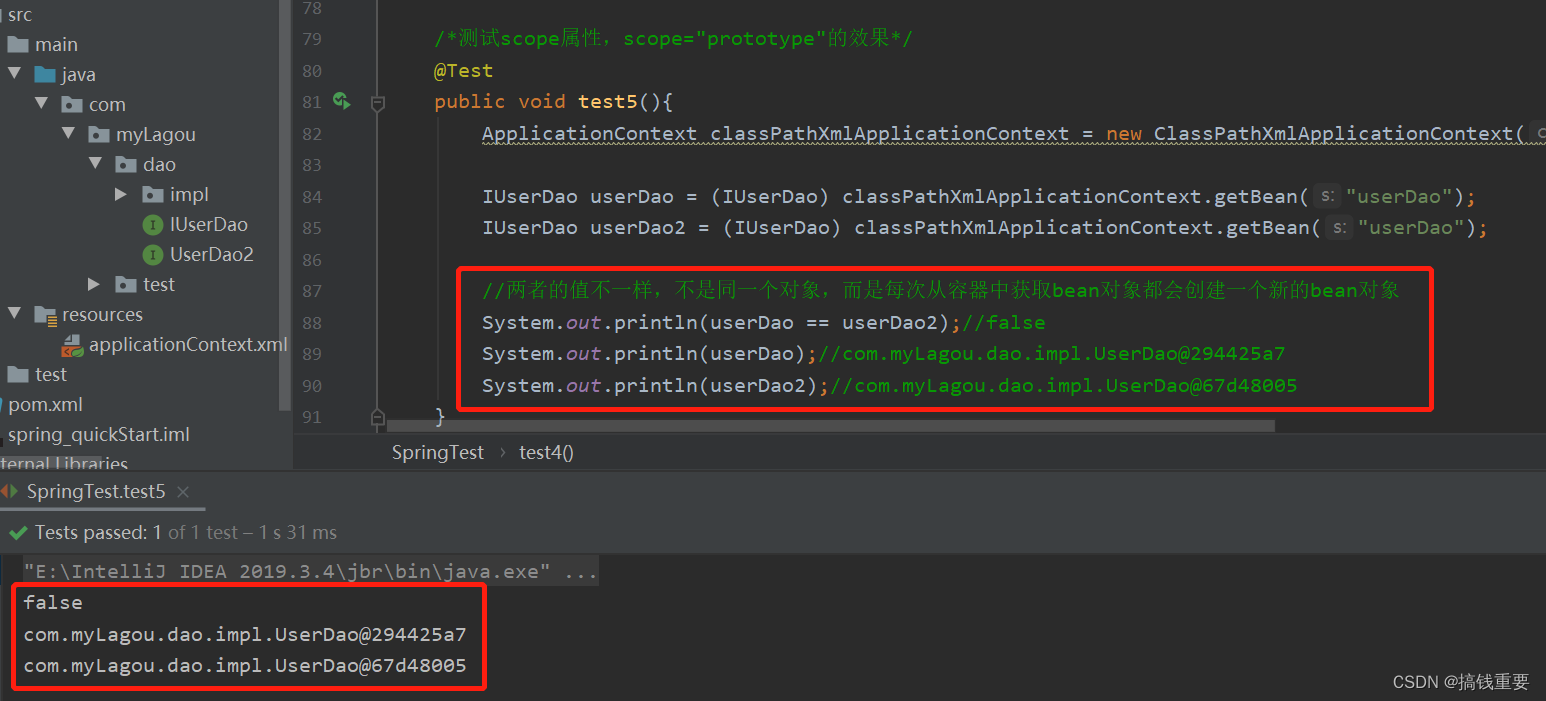
Task: Fold the test5 method at line 81
Action: (377, 102)
